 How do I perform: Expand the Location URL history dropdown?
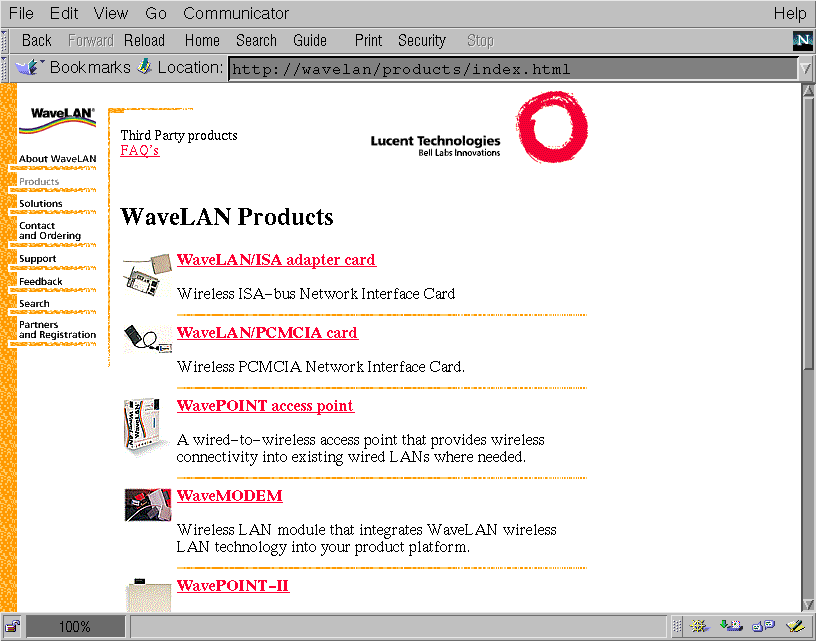point(805,70)
